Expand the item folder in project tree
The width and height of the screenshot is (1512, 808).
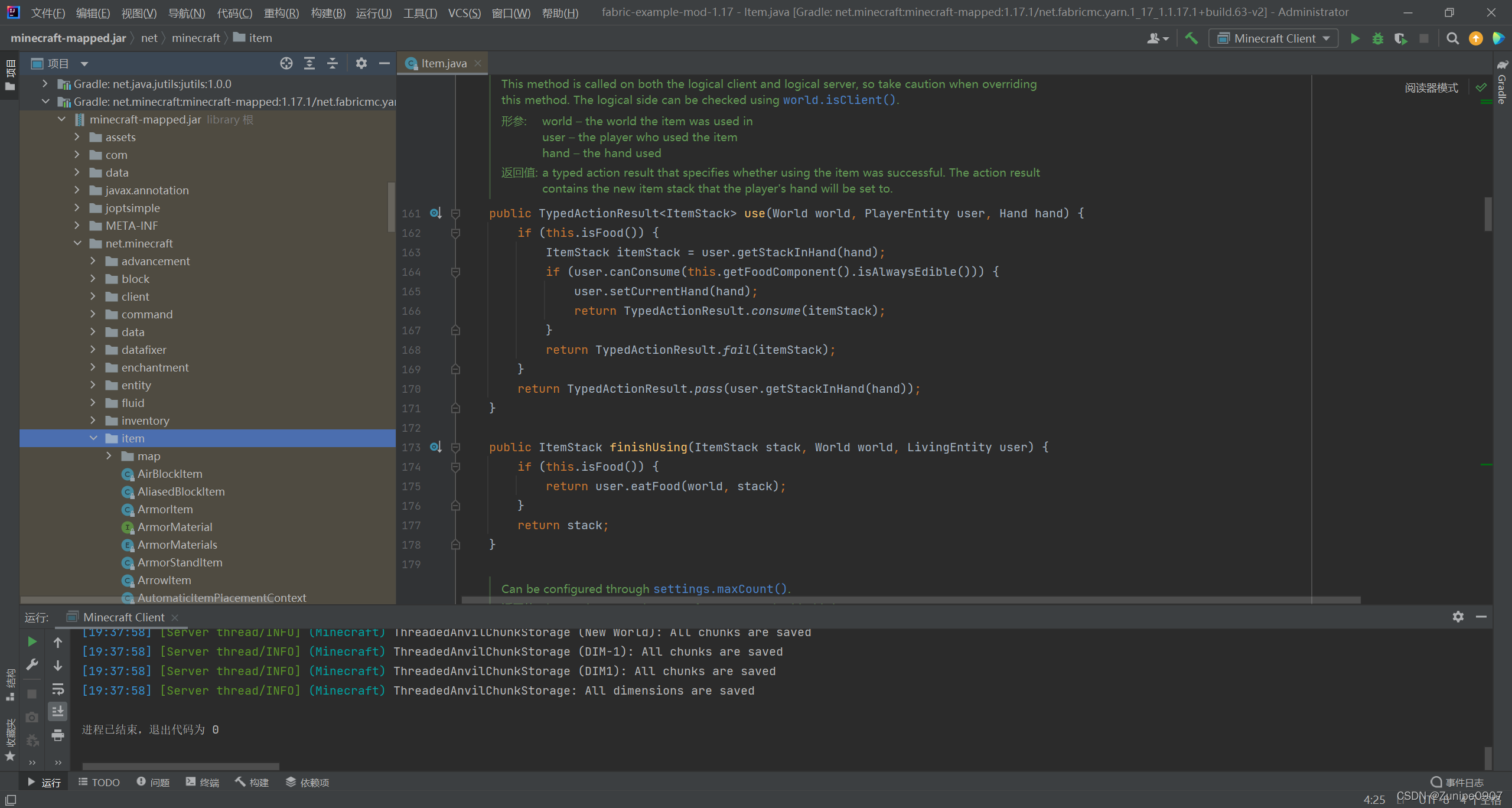coord(93,437)
